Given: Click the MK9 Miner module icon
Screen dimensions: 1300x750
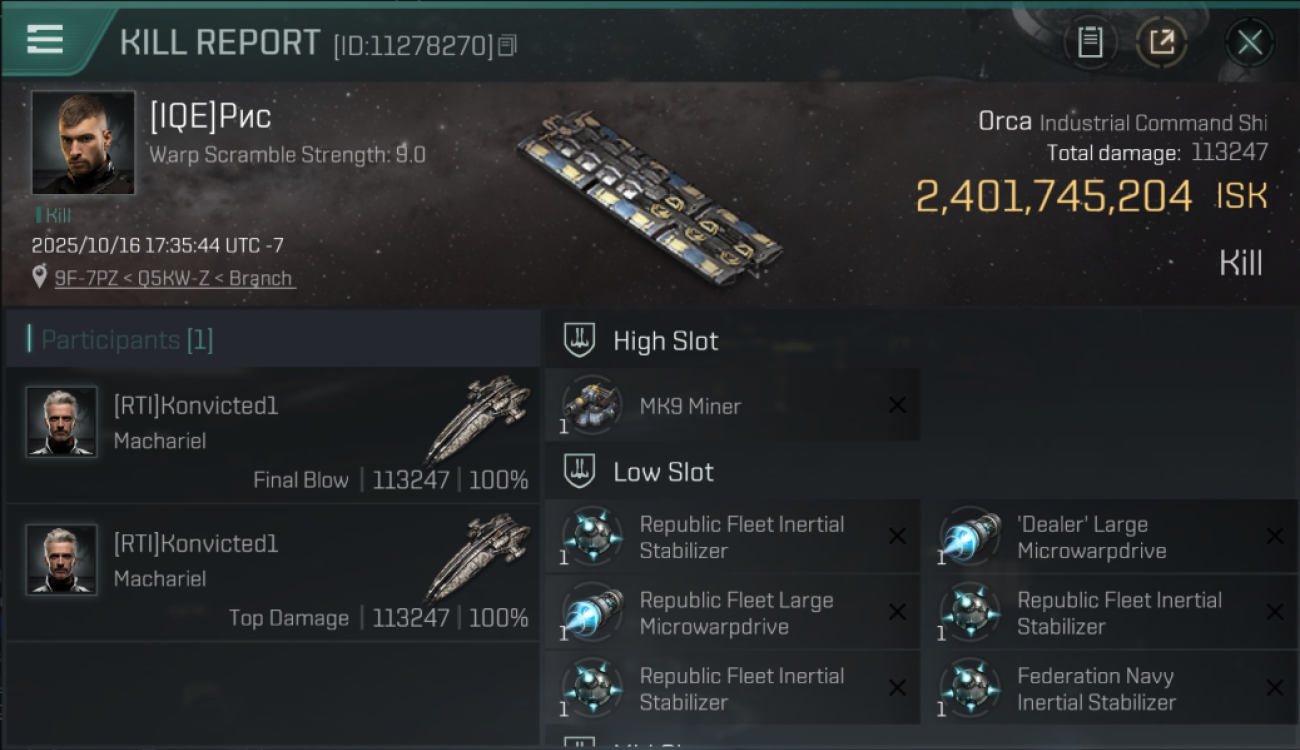Looking at the screenshot, I should pos(591,406).
